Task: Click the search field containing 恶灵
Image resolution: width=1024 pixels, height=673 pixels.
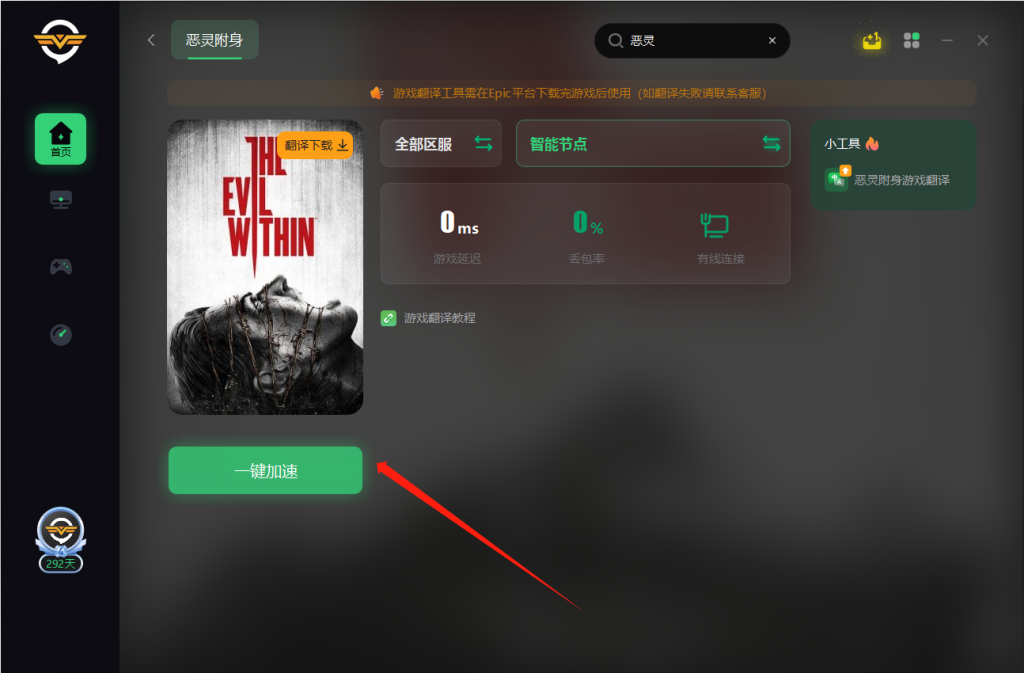Action: (x=692, y=40)
